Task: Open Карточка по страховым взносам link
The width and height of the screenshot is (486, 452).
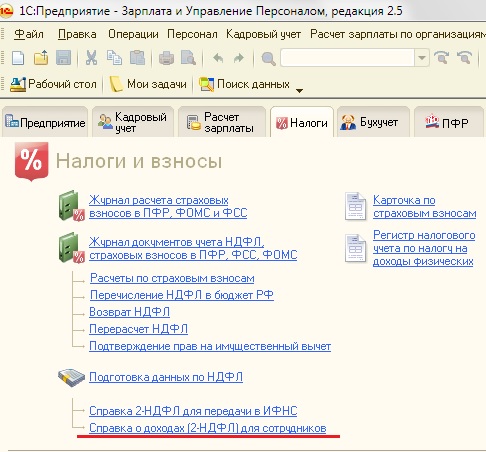Action: (425, 206)
